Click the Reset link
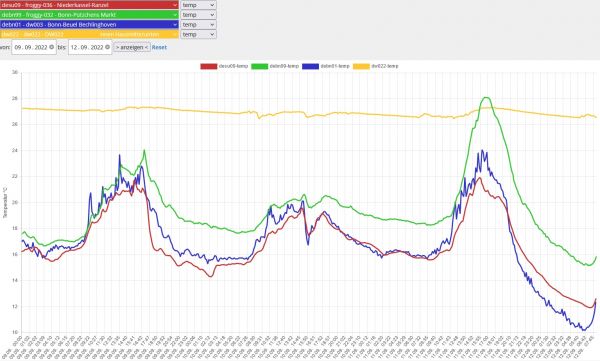This screenshot has height=361, width=600. pyautogui.click(x=159, y=47)
